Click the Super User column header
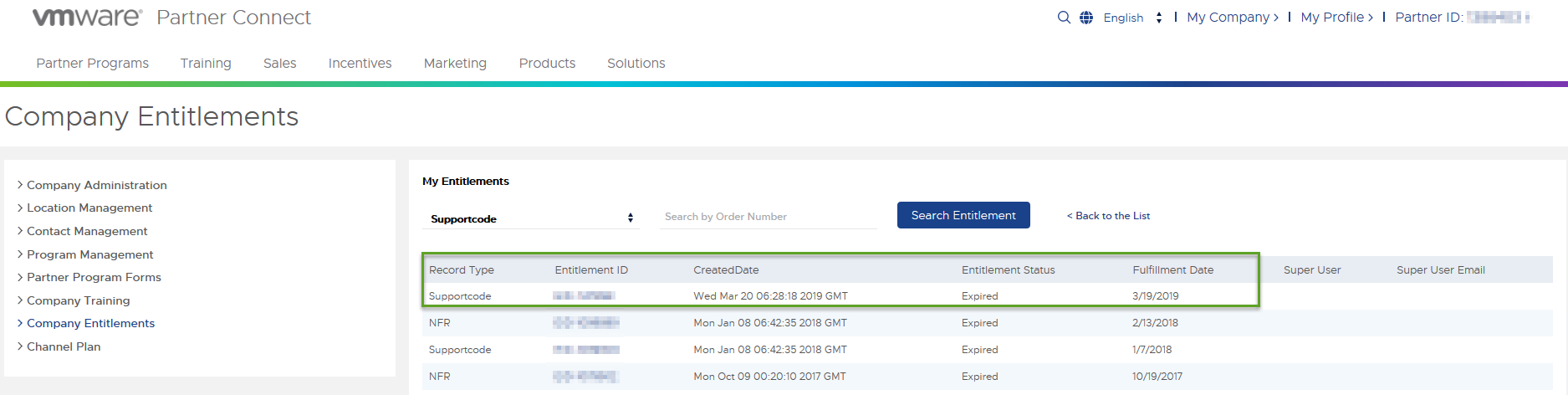Image resolution: width=1568 pixels, height=395 pixels. pyautogui.click(x=1312, y=270)
